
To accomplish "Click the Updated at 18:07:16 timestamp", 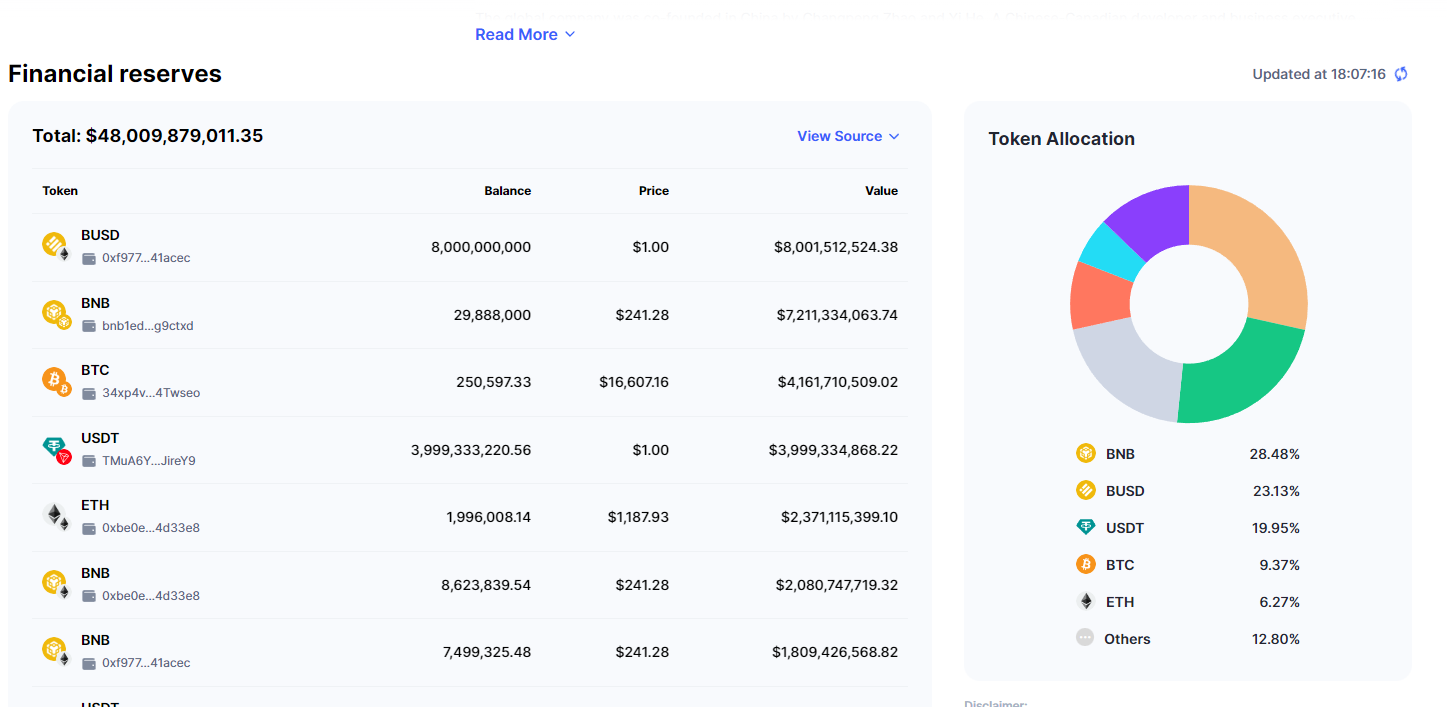I will (x=1319, y=74).
